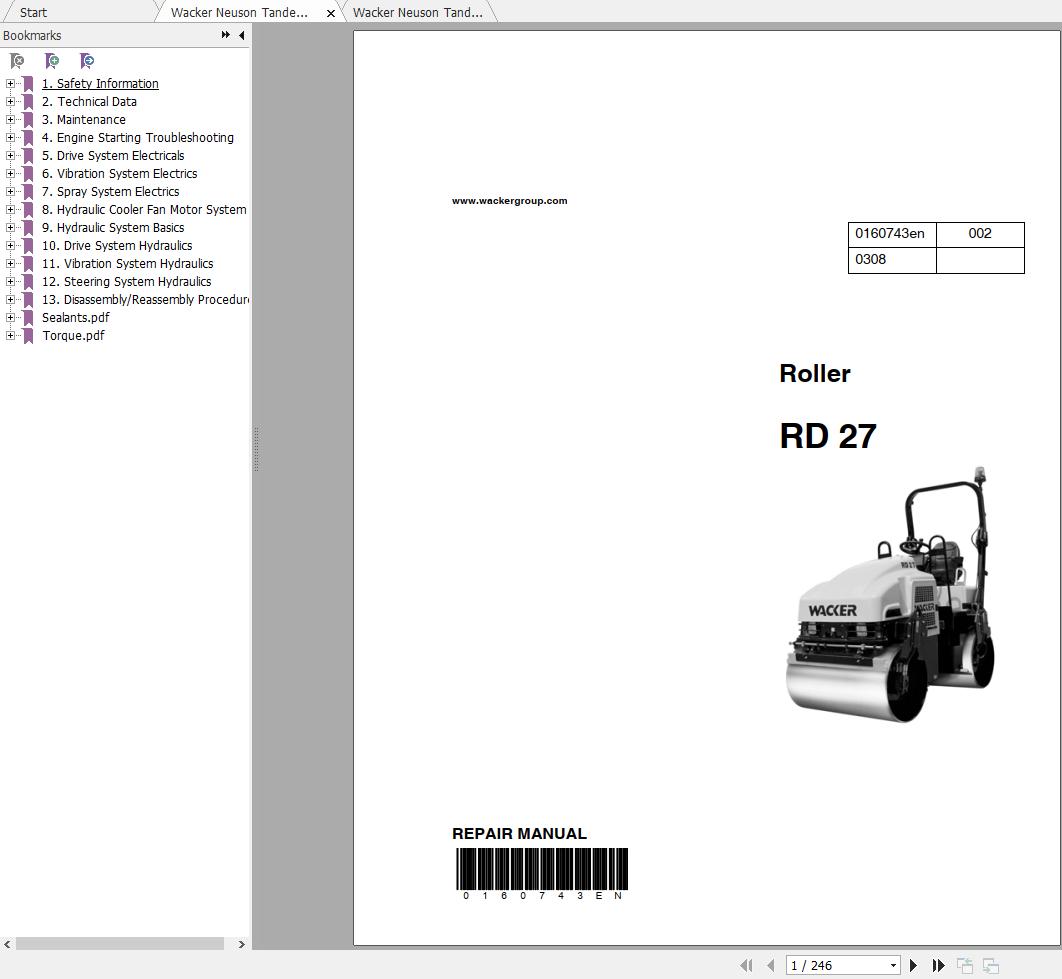Open 13. Disassembly/Reassembly Procedures bookmark
This screenshot has height=979, width=1062.
146,299
